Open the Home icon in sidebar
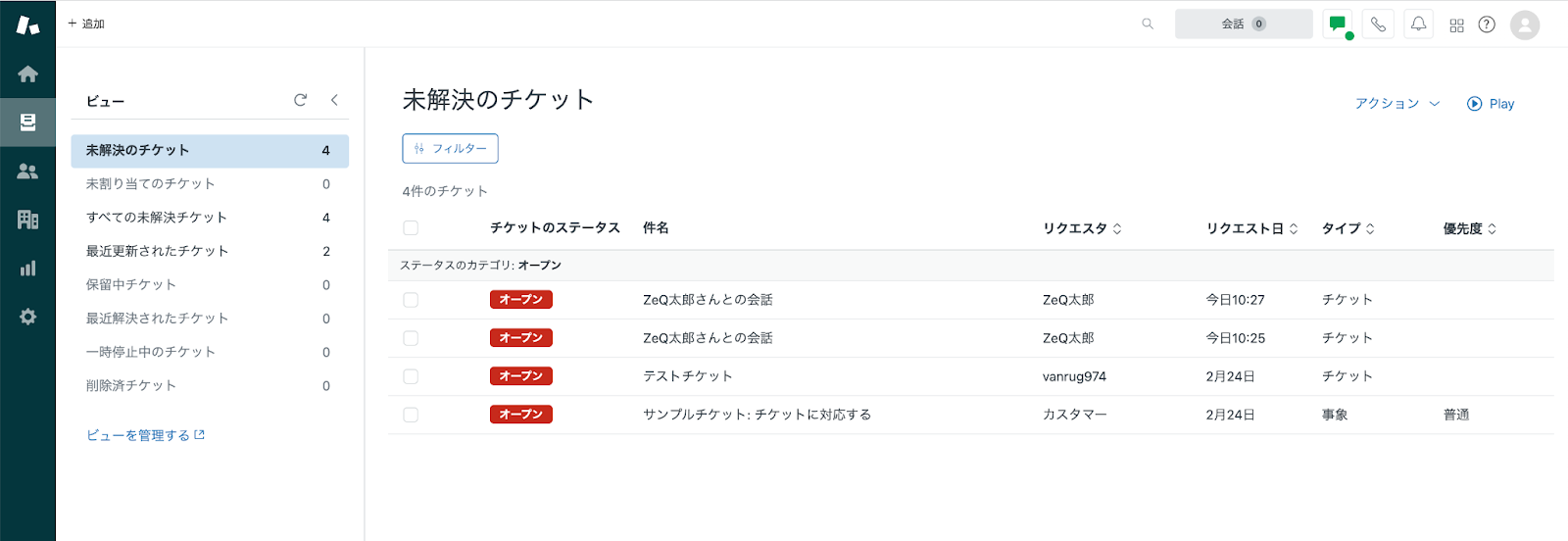This screenshot has height=541, width=1568. pyautogui.click(x=27, y=74)
